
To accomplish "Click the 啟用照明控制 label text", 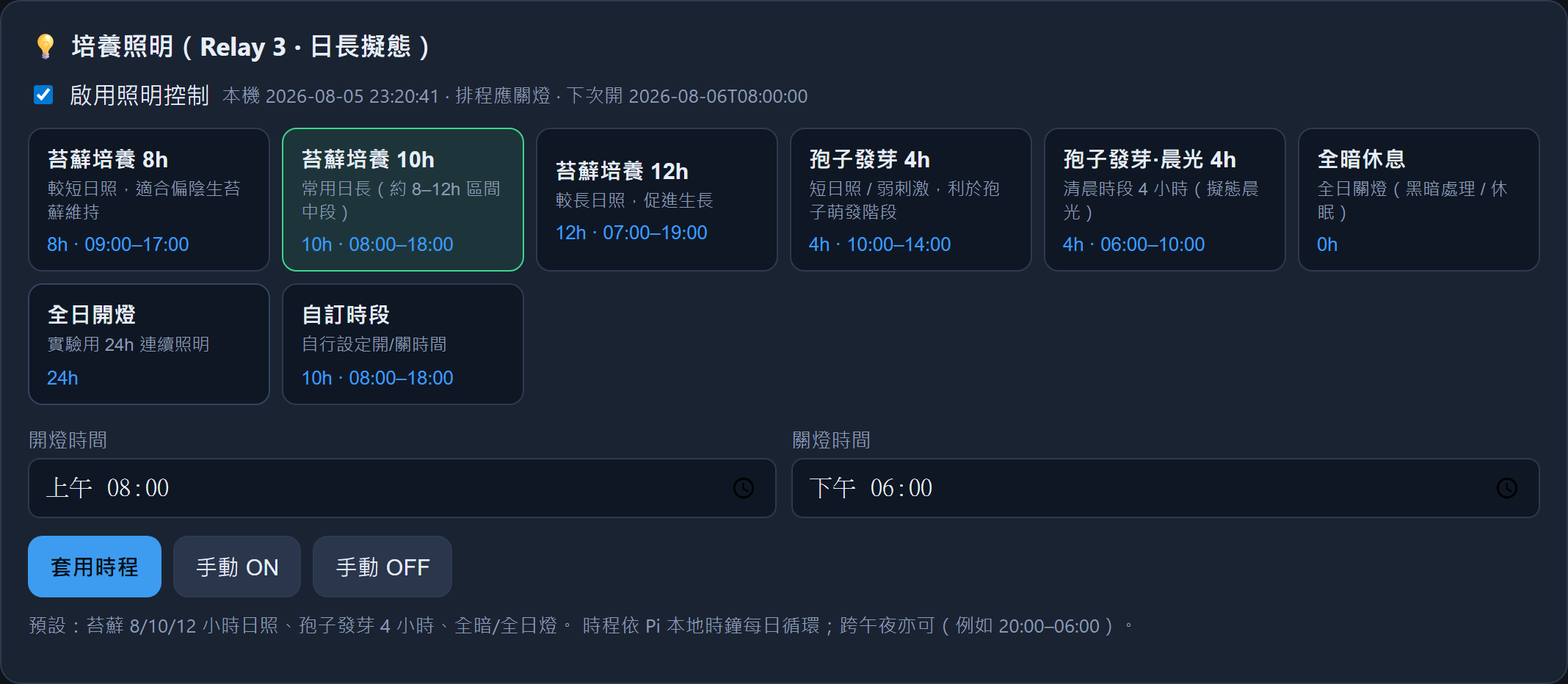I will click(139, 95).
